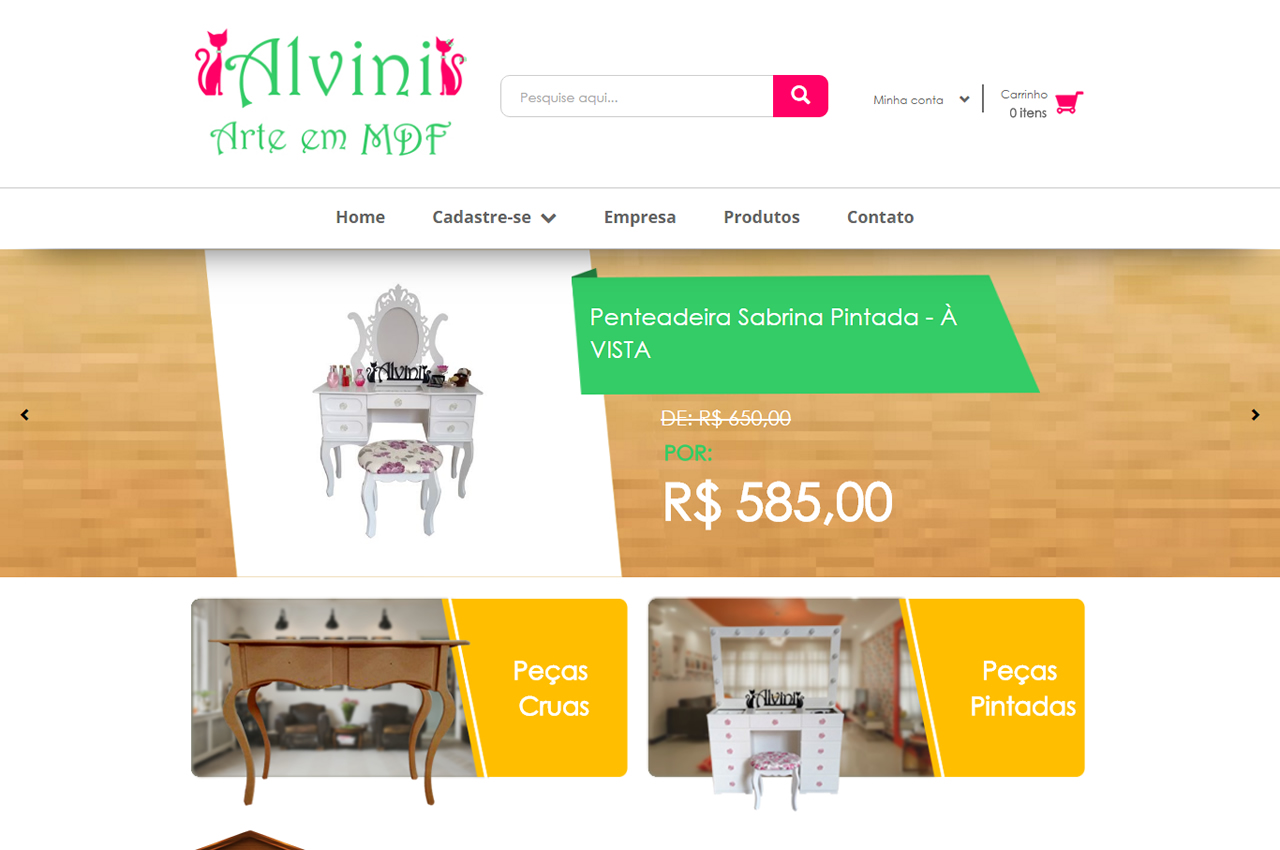Click the Penteadeira vanity product image
Viewport: 1280px width, 850px height.
398,411
